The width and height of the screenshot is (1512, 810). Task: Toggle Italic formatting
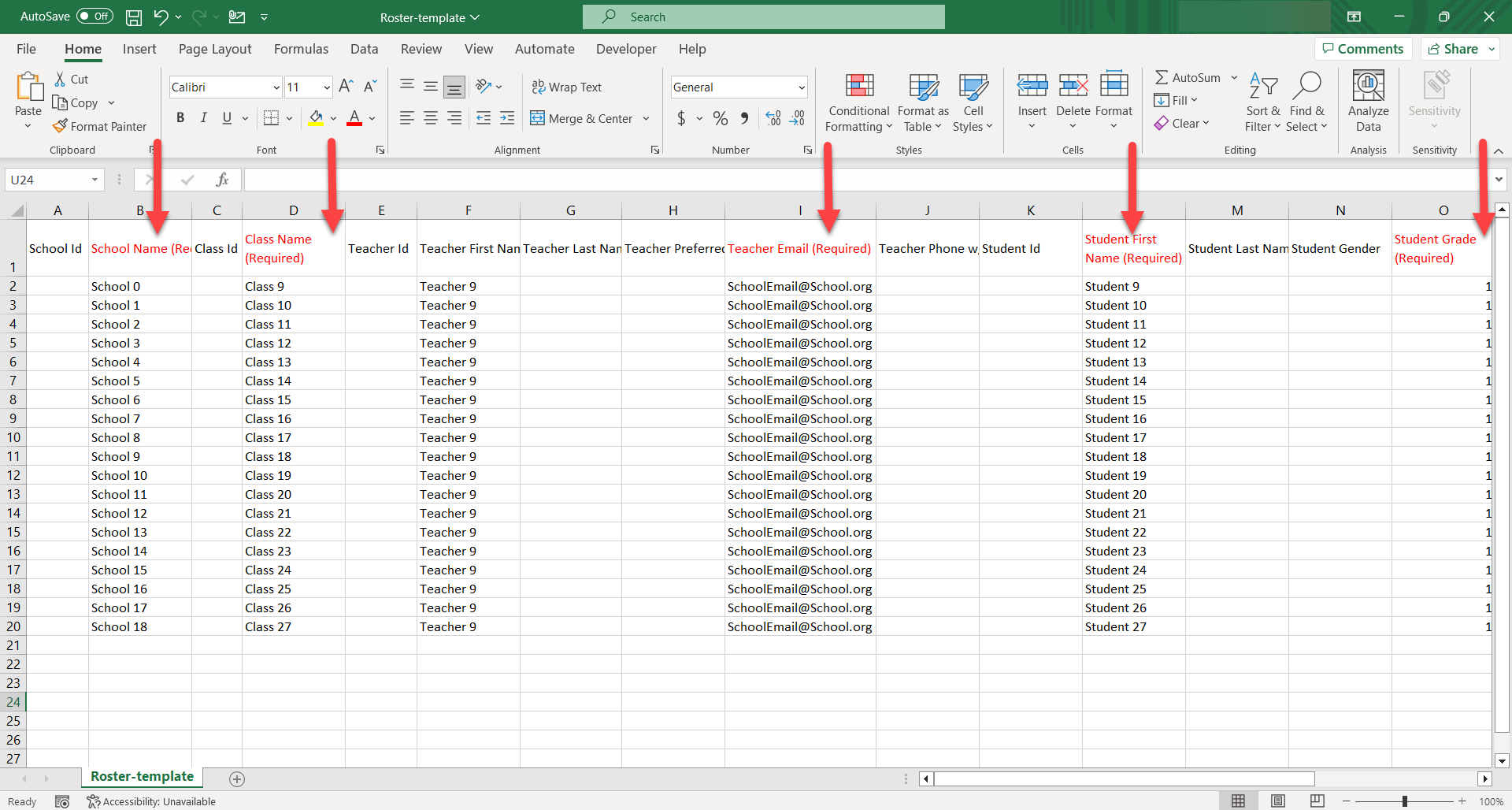click(204, 118)
